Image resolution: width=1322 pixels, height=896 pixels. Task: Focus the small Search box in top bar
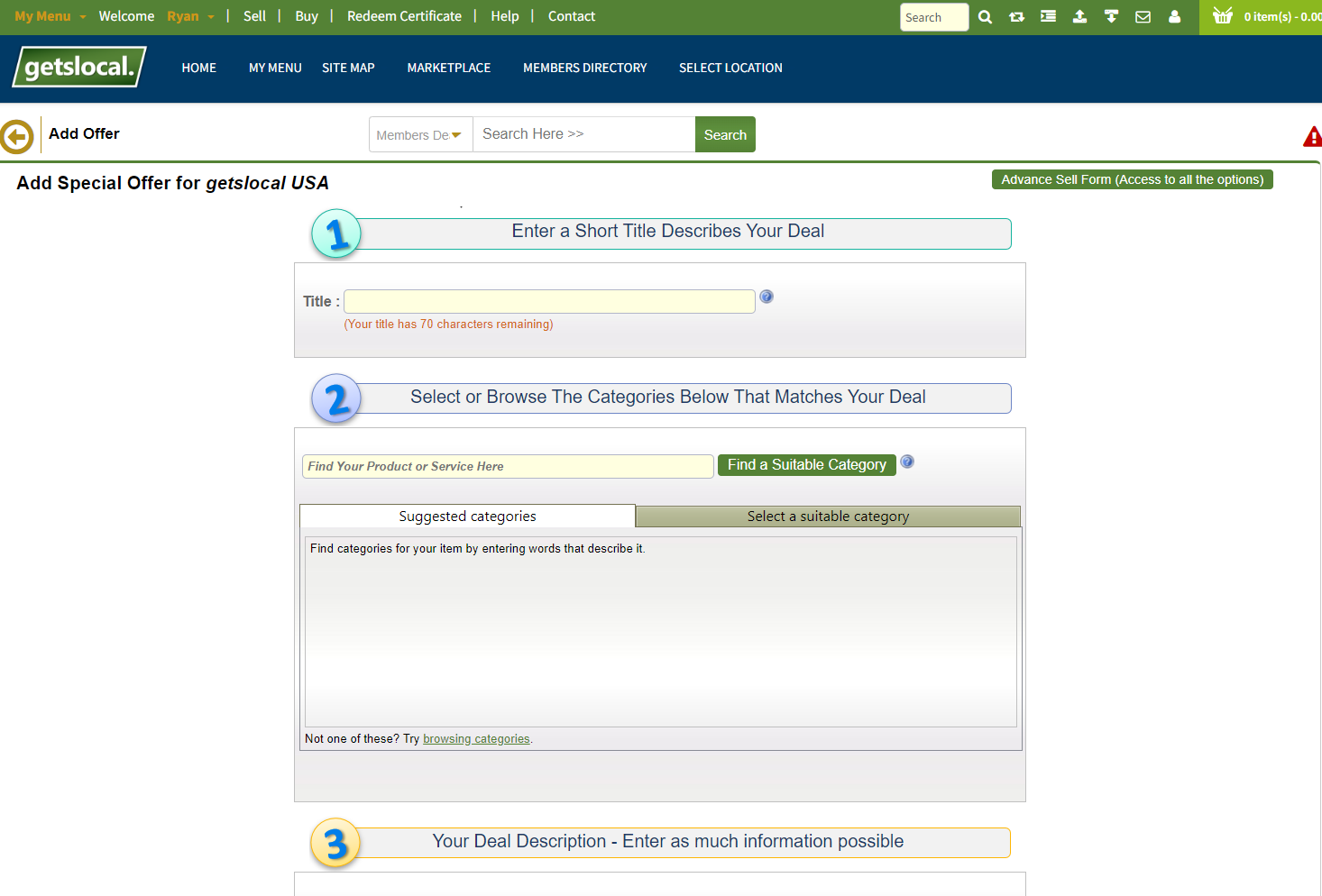[934, 17]
